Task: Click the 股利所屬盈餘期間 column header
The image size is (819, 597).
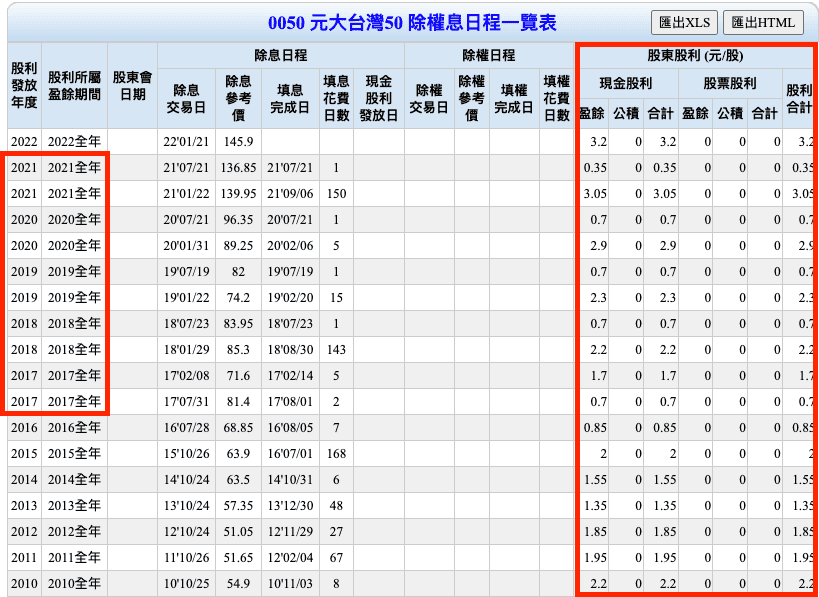Action: coord(75,86)
